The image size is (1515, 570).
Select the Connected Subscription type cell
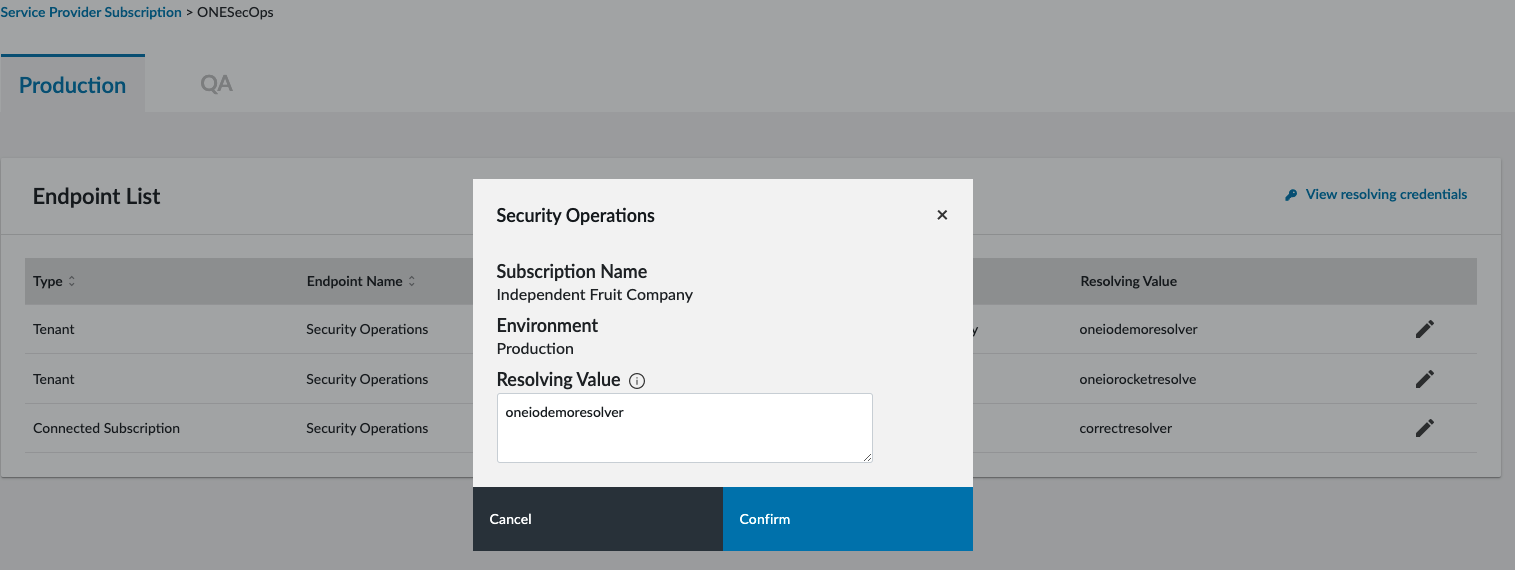click(x=106, y=428)
